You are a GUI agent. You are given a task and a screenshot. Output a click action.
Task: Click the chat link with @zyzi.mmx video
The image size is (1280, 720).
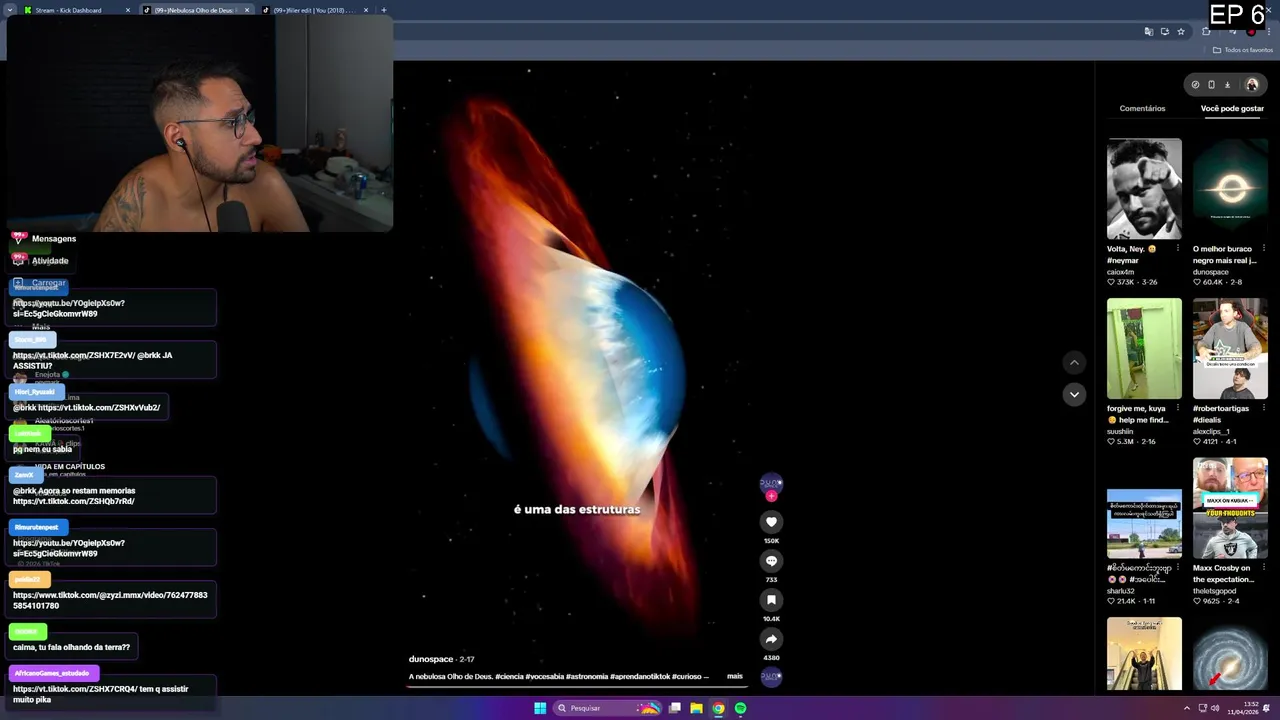110,600
